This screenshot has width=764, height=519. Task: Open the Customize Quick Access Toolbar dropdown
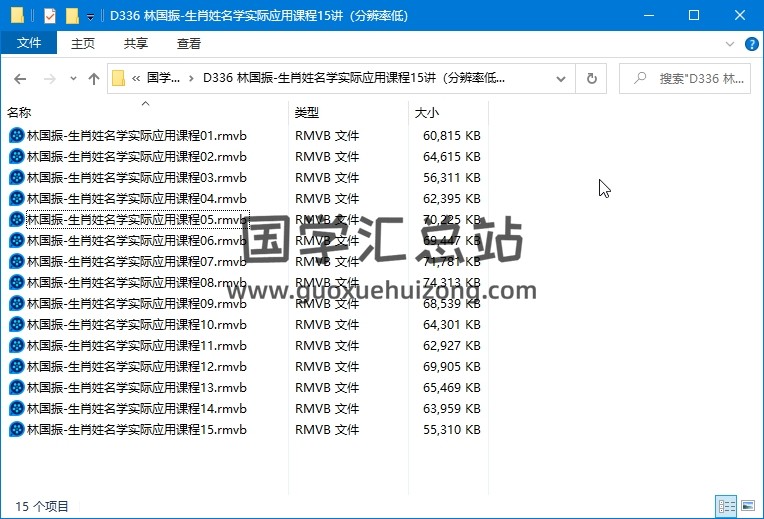[x=90, y=17]
